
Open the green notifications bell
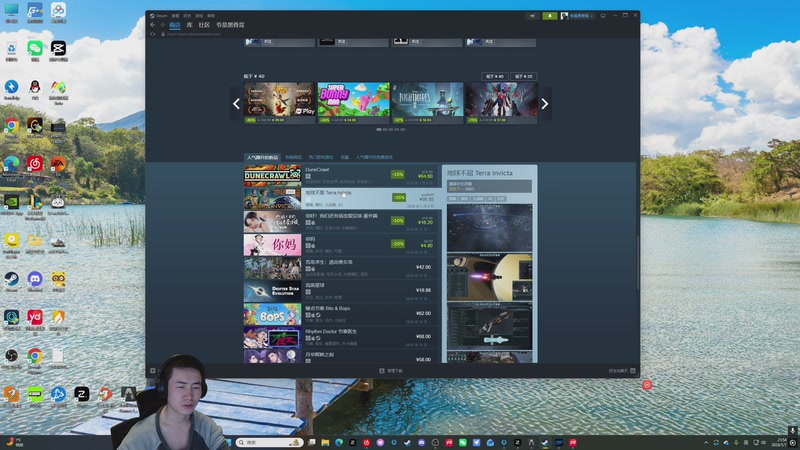coord(549,16)
